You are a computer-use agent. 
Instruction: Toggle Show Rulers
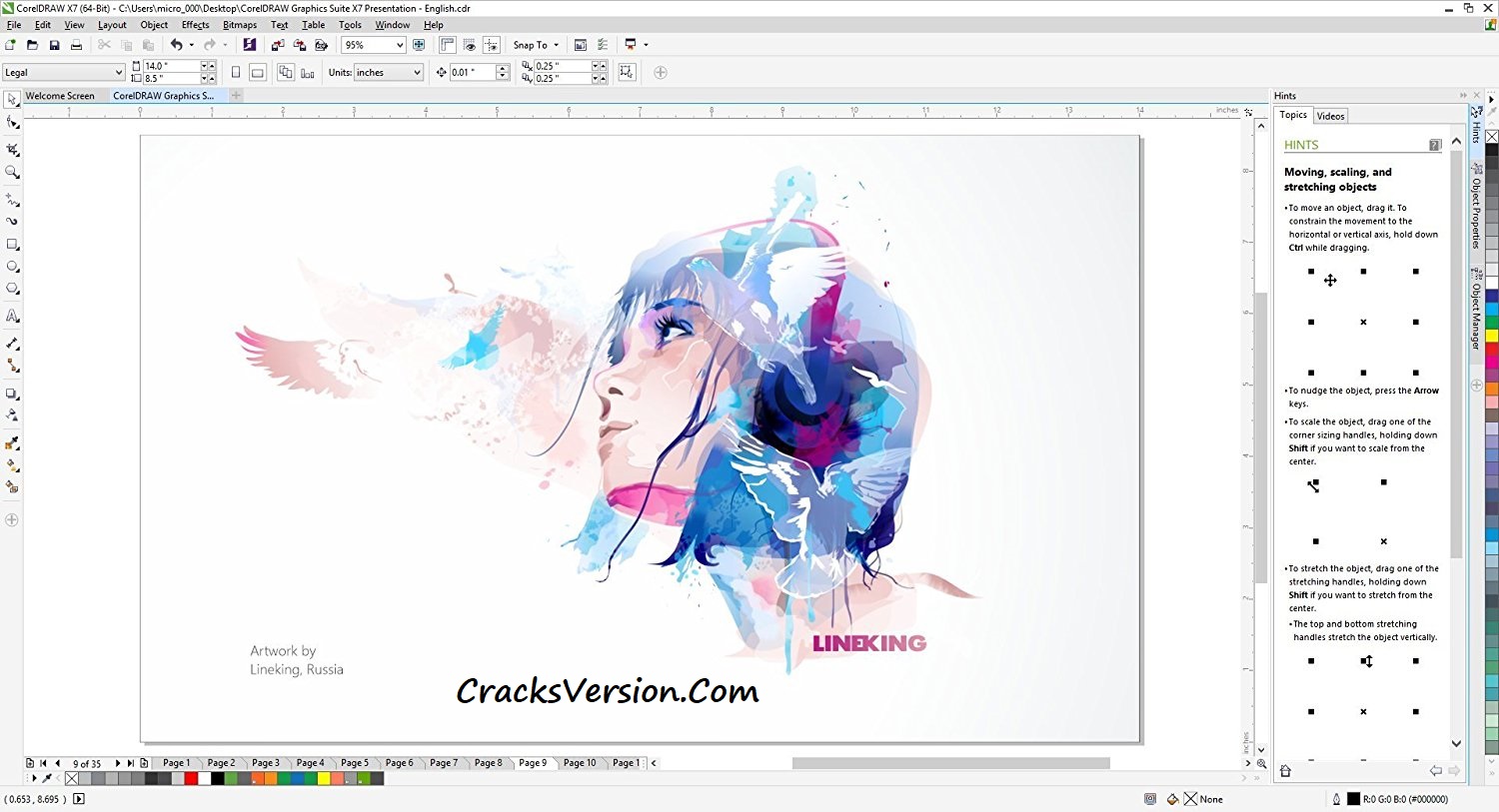tap(447, 45)
